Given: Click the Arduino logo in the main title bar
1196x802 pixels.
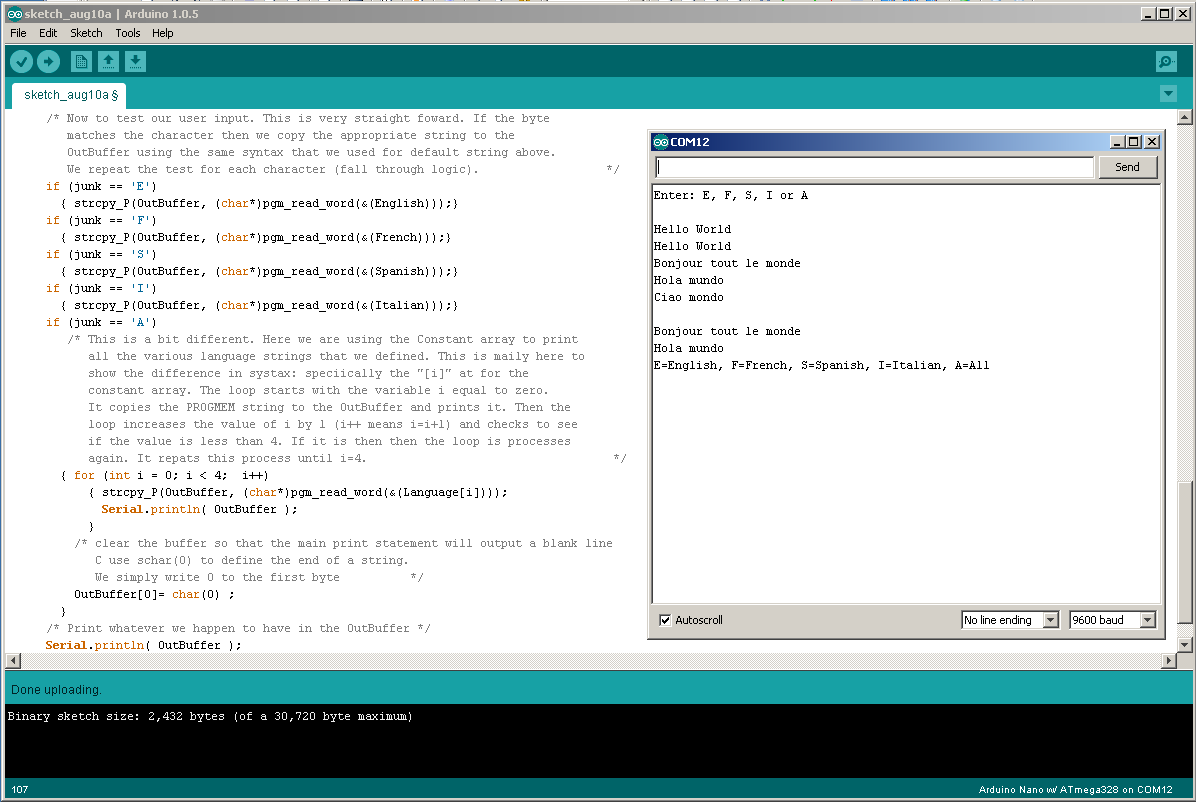Looking at the screenshot, I should (14, 14).
